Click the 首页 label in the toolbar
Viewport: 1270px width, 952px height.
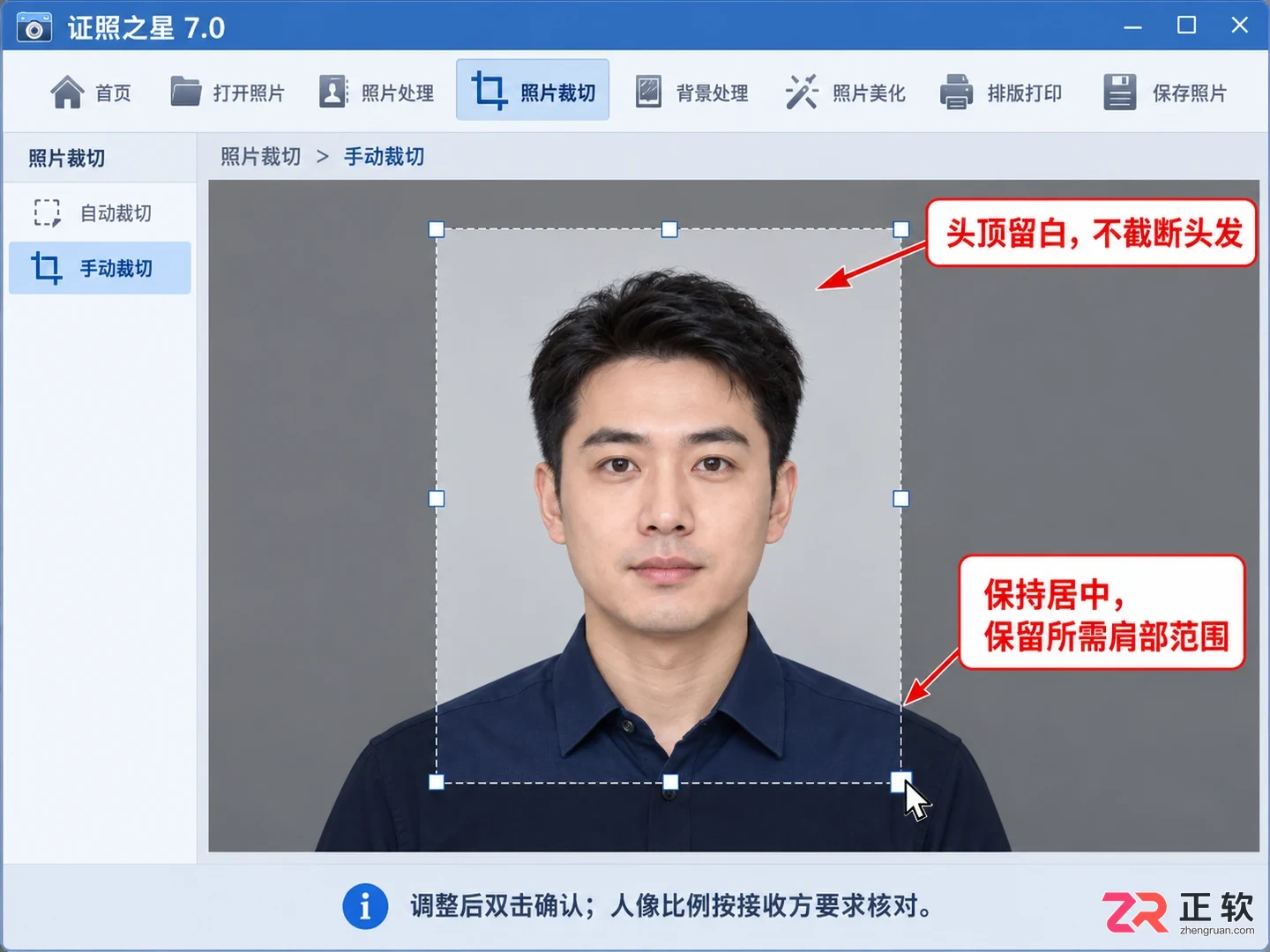tap(113, 93)
